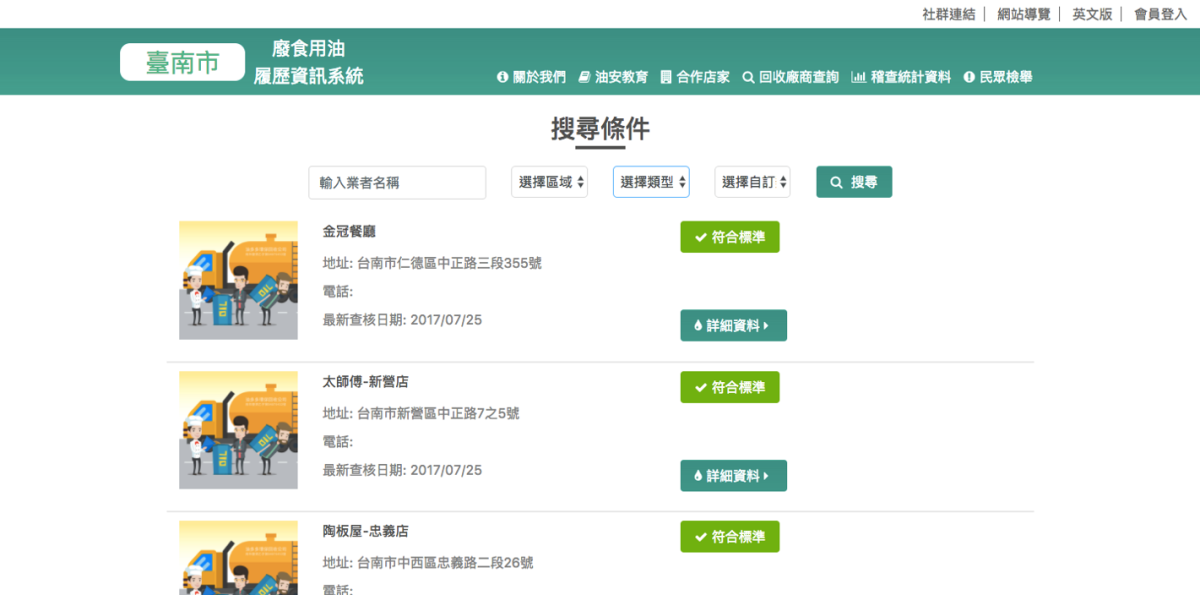Click the 臺南市 logo badge
Screen dimensions: 1200x595
tap(182, 62)
